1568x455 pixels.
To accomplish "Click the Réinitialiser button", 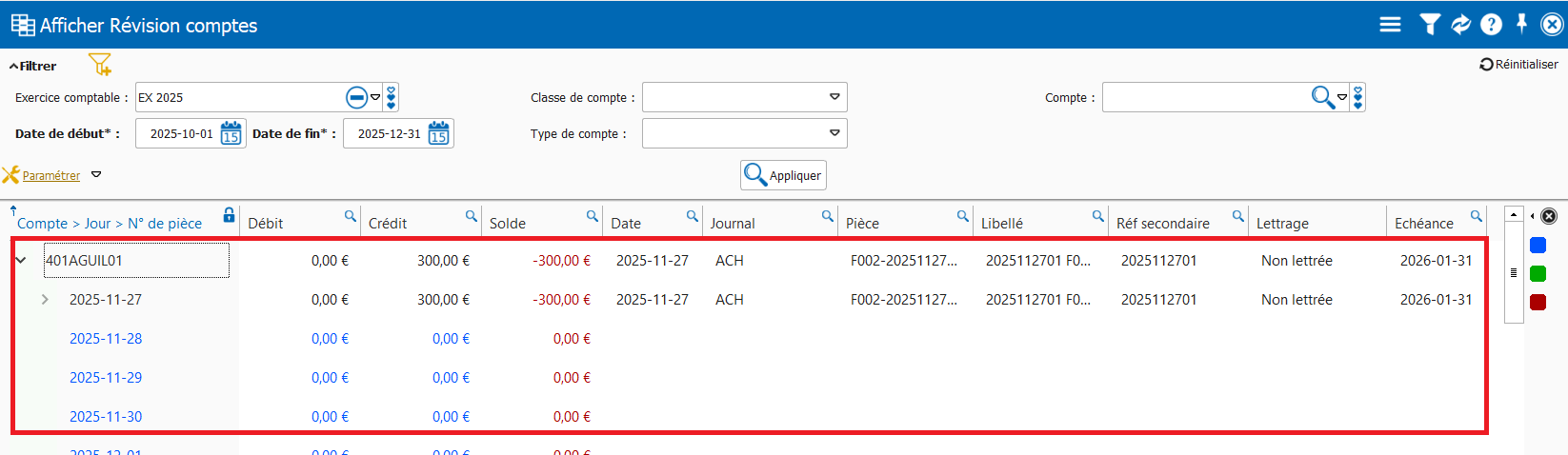I will coord(1518,65).
